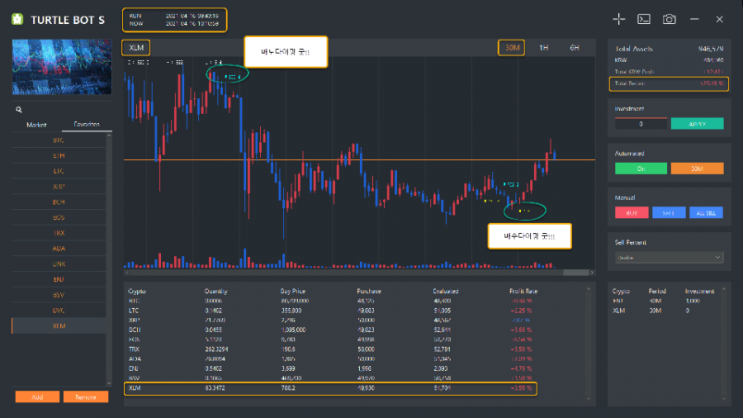The width and height of the screenshot is (743, 418).
Task: Click TRX purchase value 50,000
Action: [366, 349]
